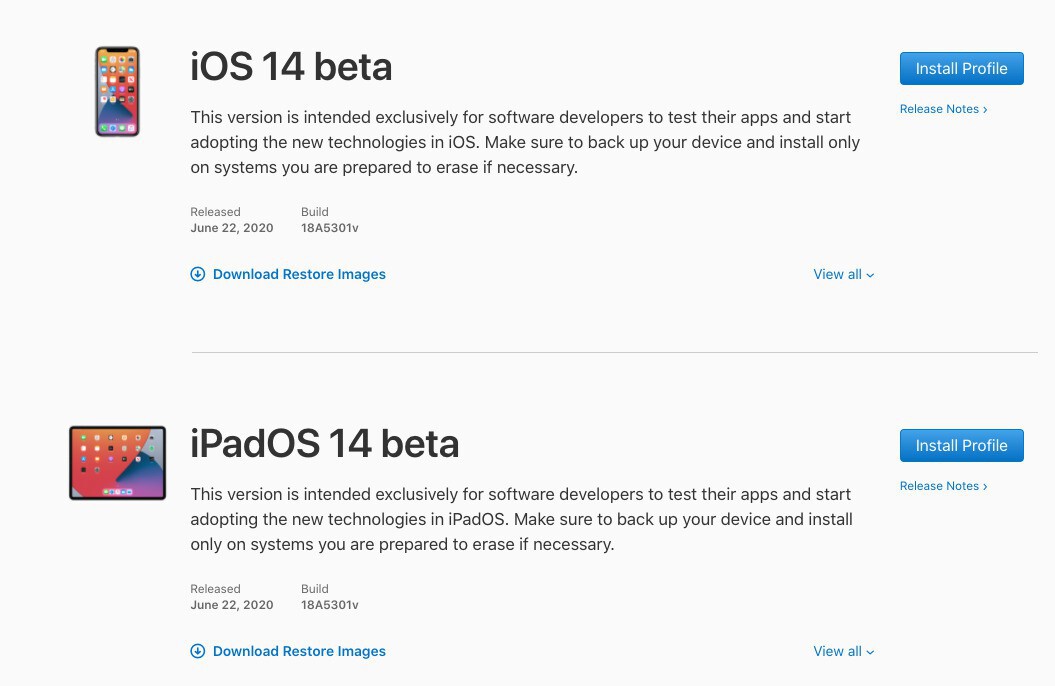Click the iPhone device image
The height and width of the screenshot is (686, 1055).
click(x=117, y=91)
